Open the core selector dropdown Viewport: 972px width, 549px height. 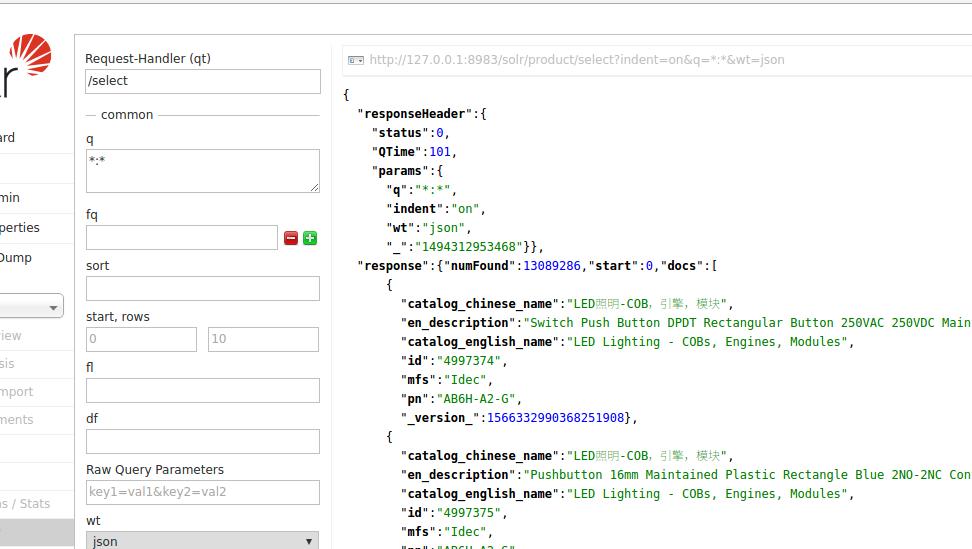[31, 306]
